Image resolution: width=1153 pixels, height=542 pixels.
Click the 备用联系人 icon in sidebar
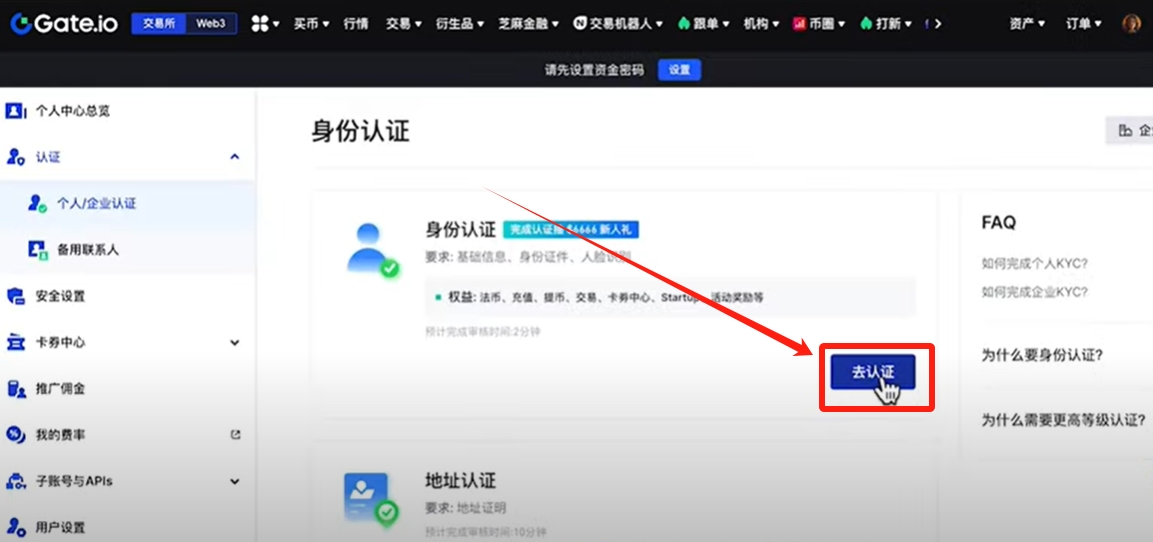pyautogui.click(x=37, y=250)
